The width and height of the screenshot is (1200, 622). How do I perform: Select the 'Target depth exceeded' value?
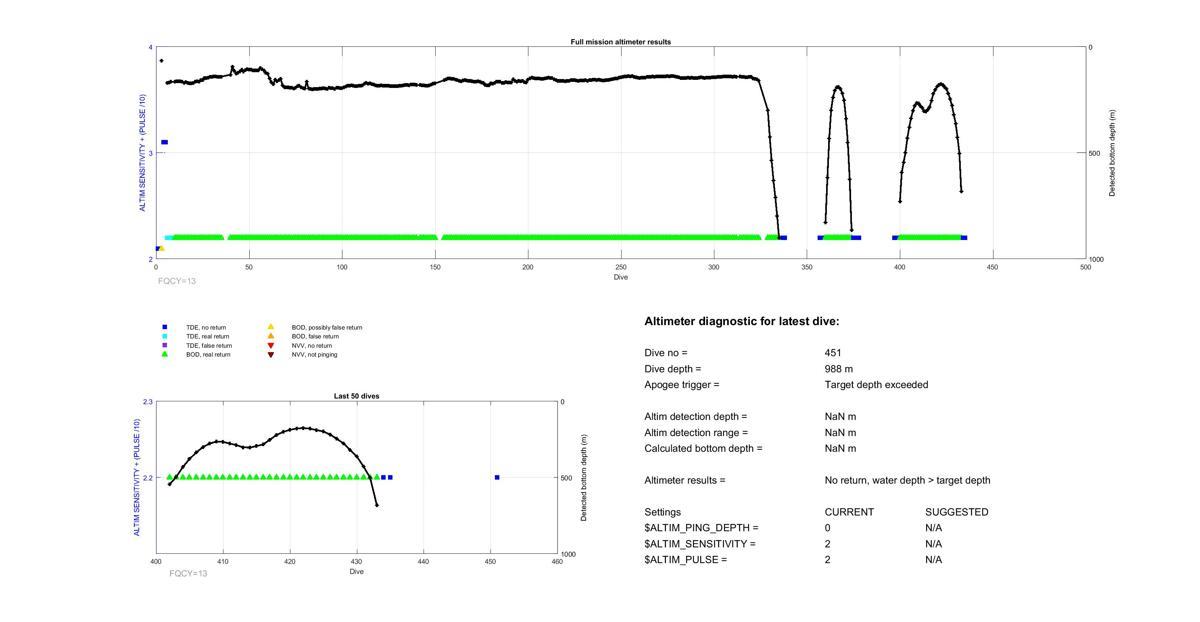(877, 385)
